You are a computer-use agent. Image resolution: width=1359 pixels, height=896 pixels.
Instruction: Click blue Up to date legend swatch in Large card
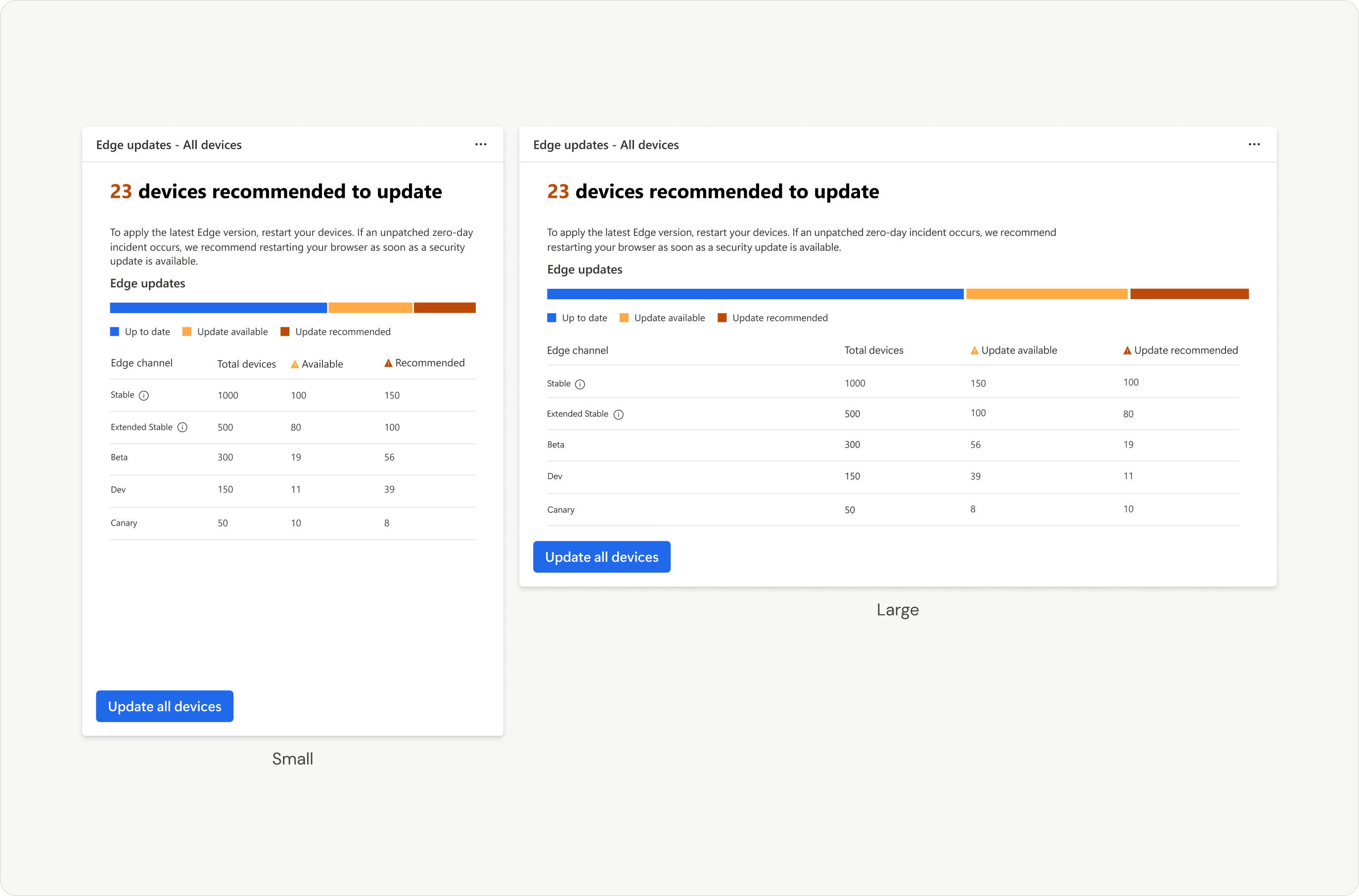pyautogui.click(x=551, y=318)
